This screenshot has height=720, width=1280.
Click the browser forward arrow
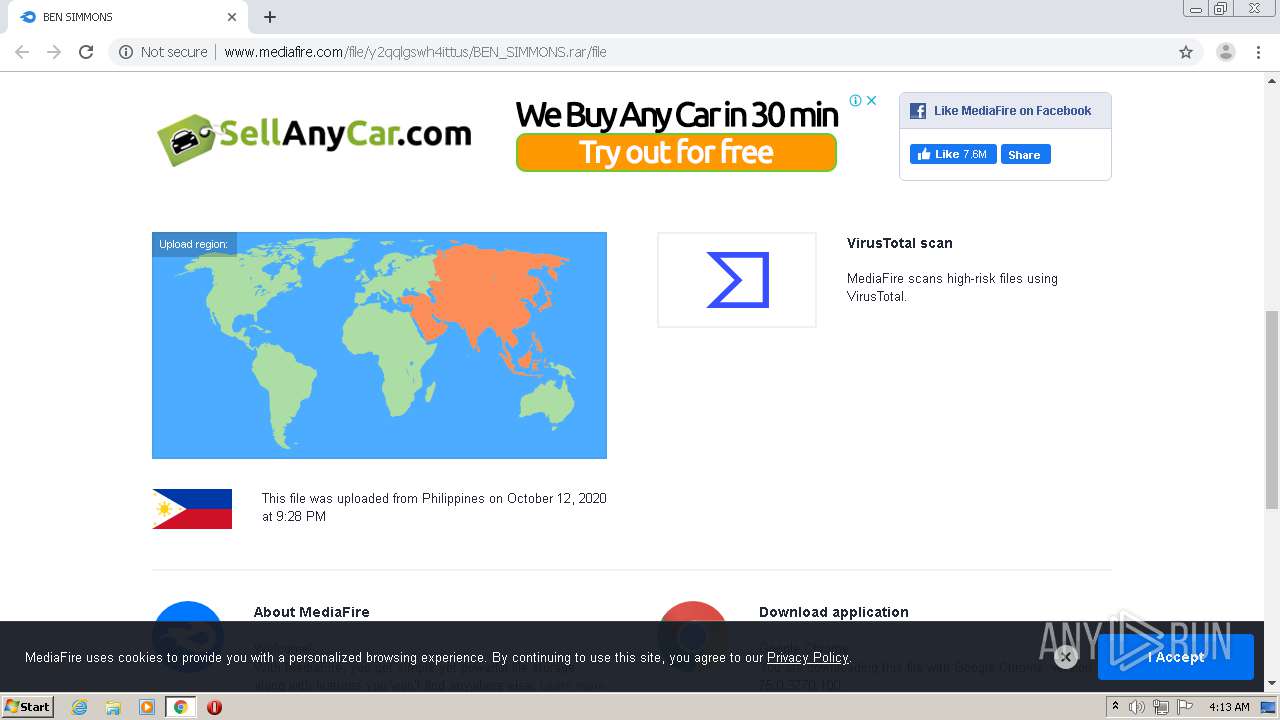54,52
